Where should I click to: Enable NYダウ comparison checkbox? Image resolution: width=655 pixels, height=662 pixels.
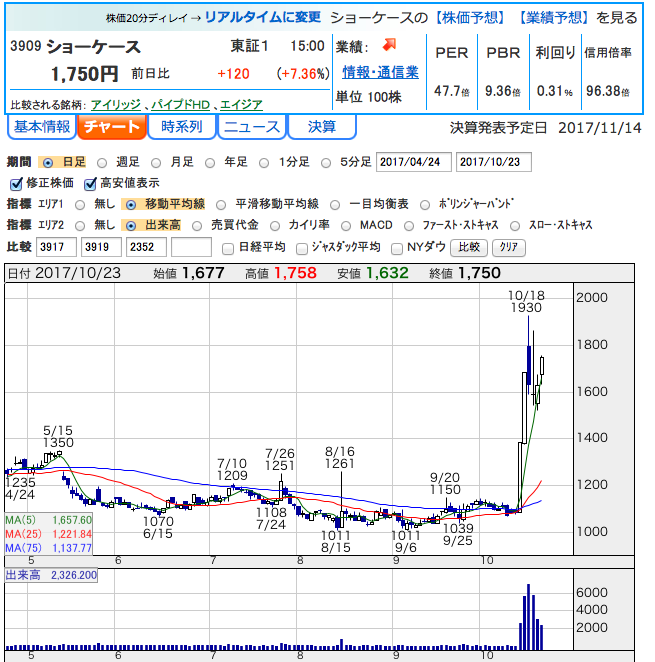(x=397, y=249)
